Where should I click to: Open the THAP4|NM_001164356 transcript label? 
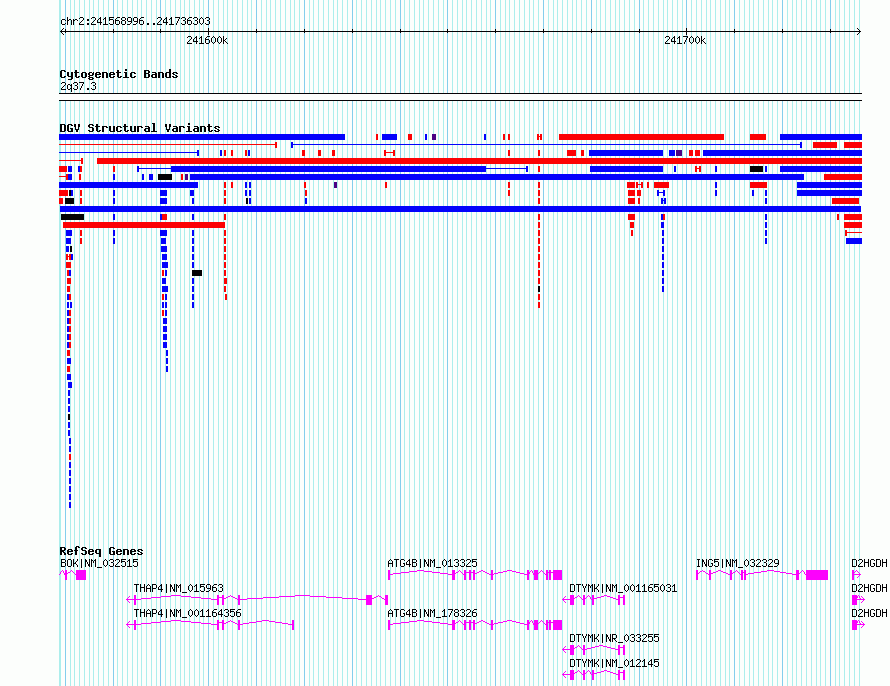(x=187, y=613)
